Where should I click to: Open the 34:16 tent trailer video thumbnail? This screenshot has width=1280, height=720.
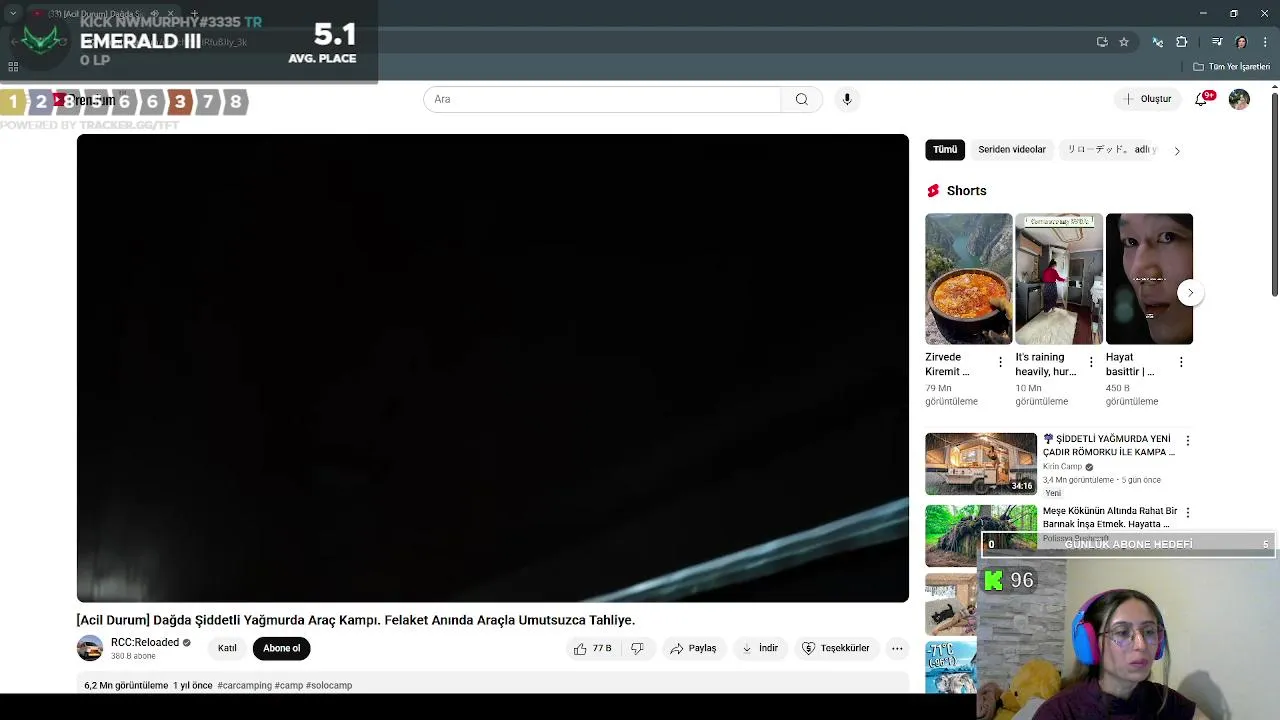981,463
